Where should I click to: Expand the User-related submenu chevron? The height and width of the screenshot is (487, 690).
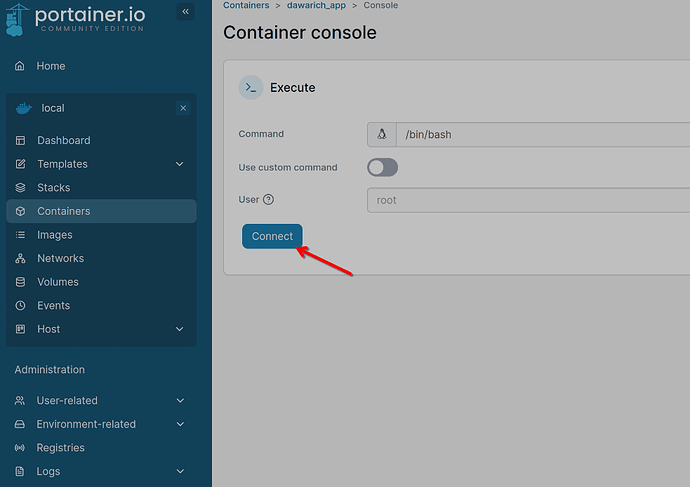180,400
